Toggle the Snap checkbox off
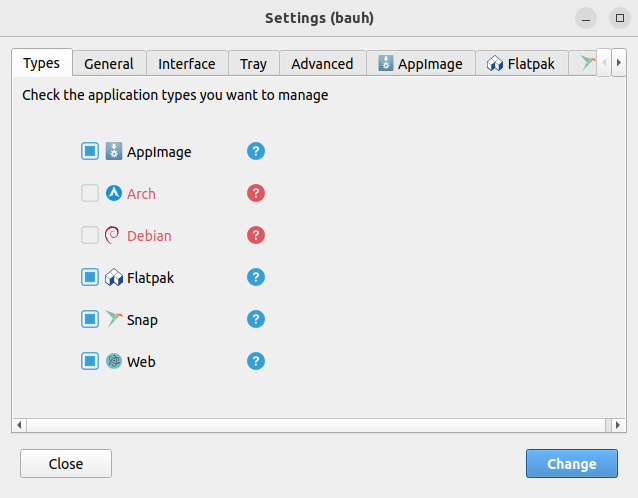This screenshot has height=498, width=638. [90, 319]
